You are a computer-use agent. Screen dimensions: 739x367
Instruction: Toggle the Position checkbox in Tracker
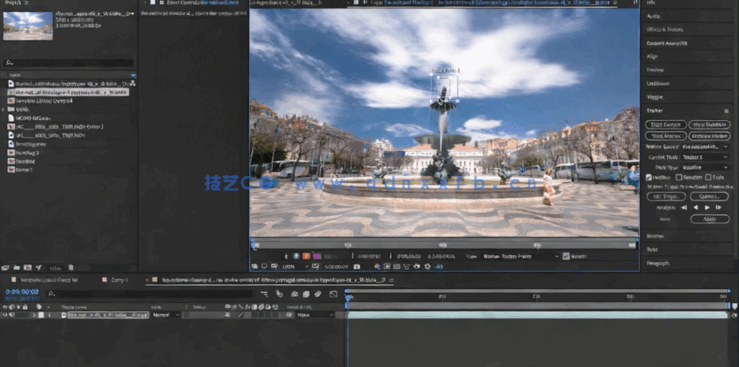pyautogui.click(x=649, y=178)
